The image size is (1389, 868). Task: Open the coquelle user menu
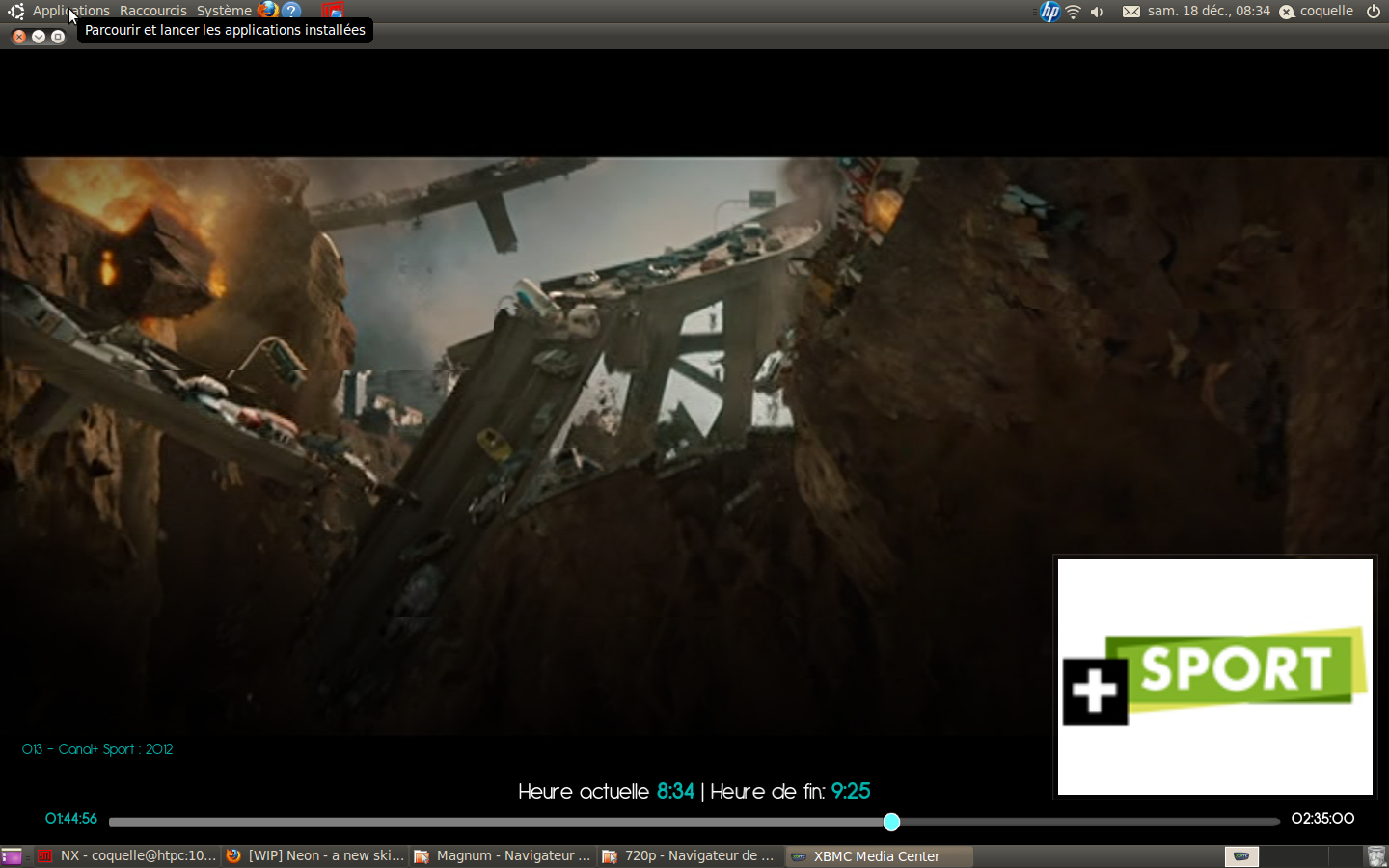1326,11
